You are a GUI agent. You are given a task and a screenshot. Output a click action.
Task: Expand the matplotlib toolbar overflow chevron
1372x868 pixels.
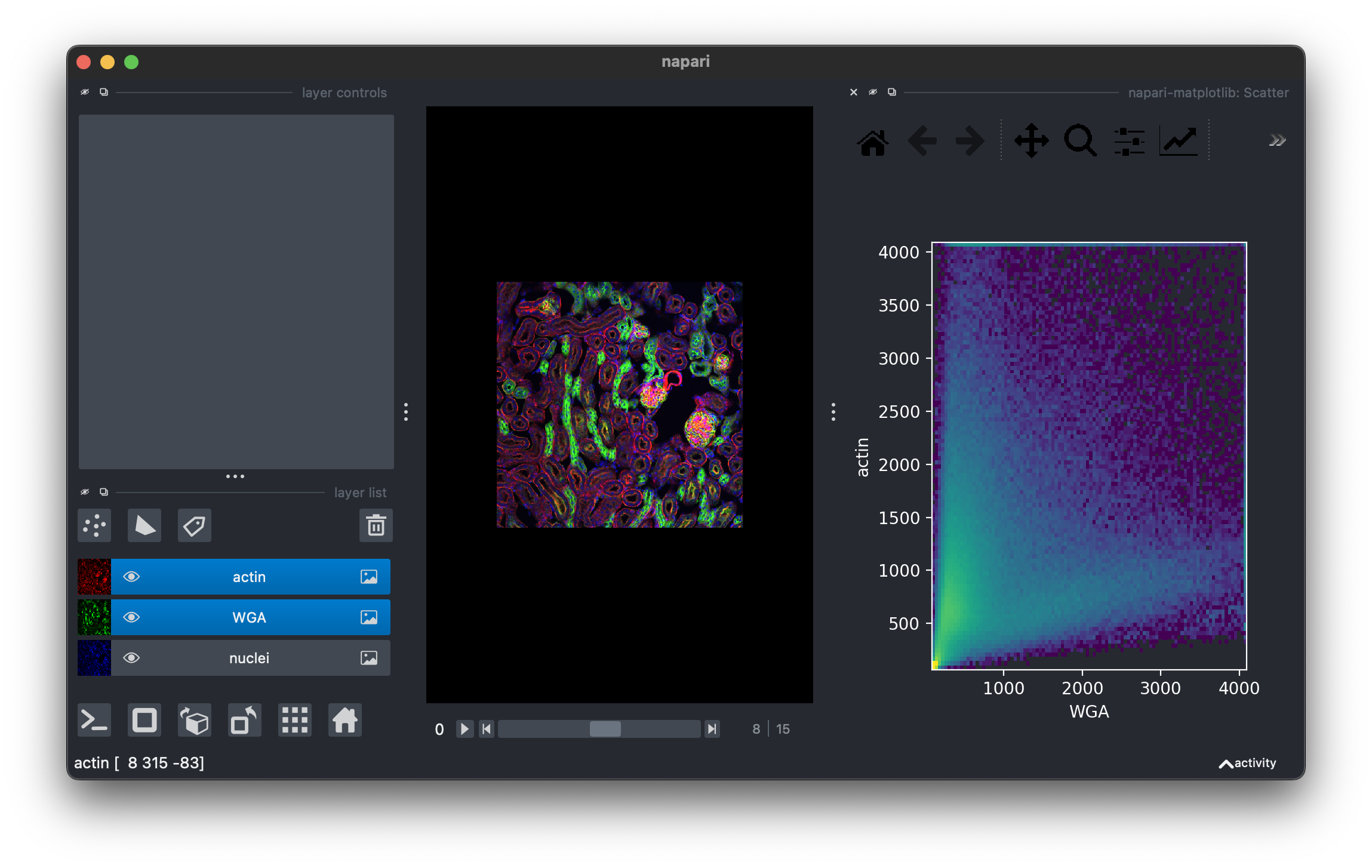point(1276,141)
